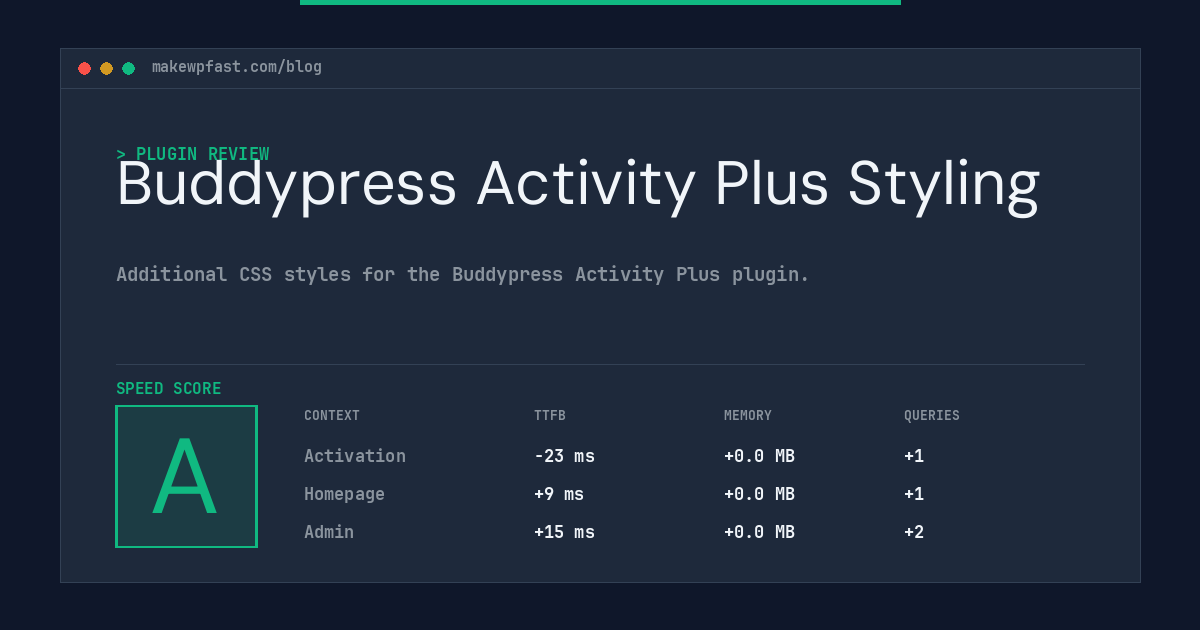Select the '> PLUGIN REVIEW' label
The image size is (1200, 630).
pyautogui.click(x=193, y=154)
